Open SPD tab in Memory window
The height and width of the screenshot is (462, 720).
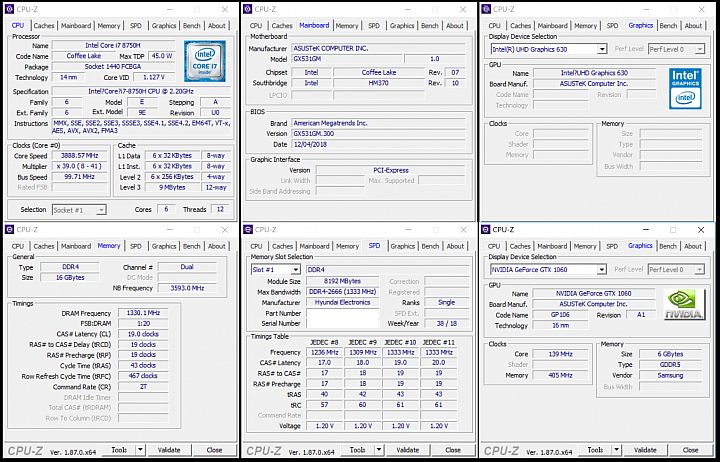click(136, 246)
